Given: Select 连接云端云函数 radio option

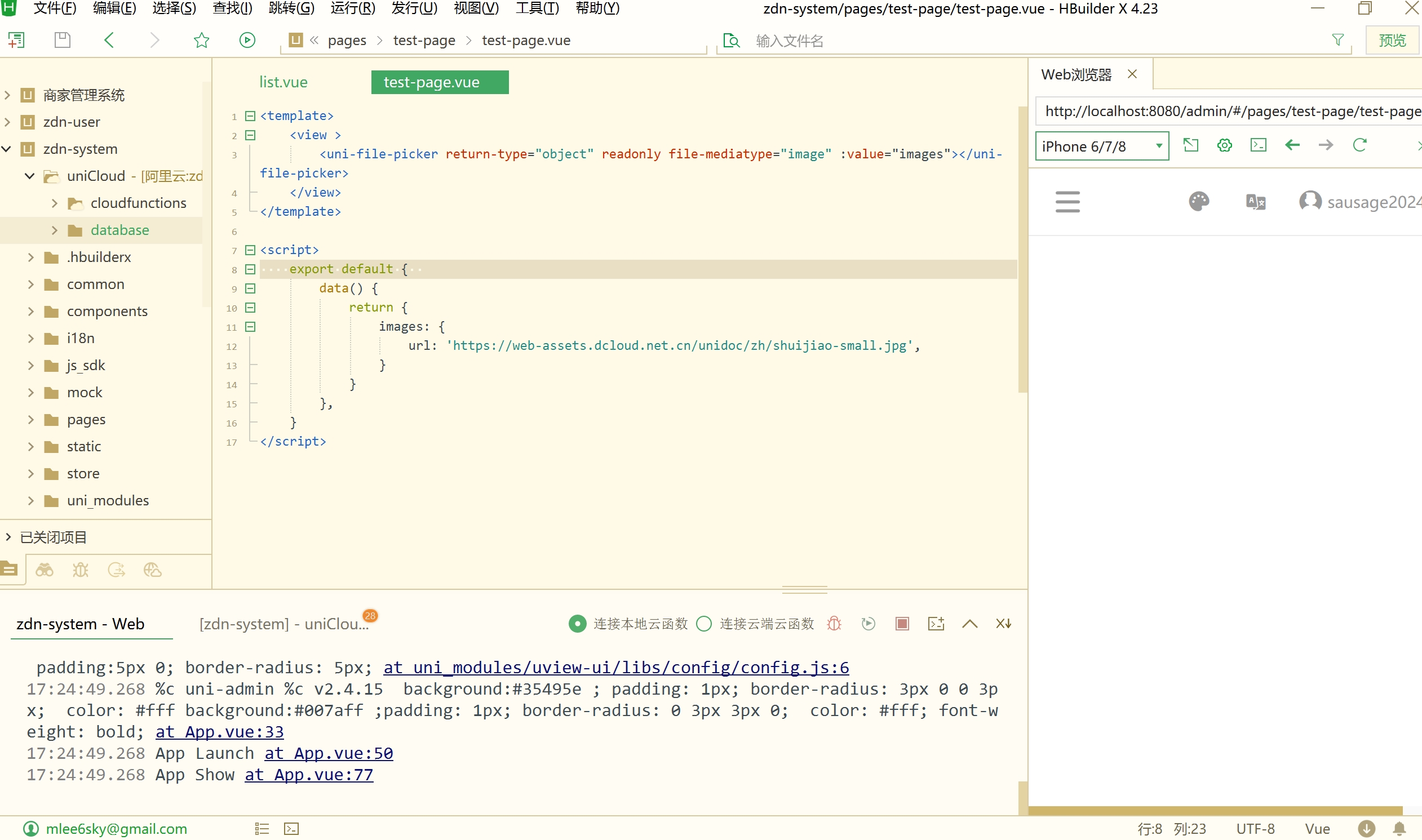Looking at the screenshot, I should click(704, 624).
